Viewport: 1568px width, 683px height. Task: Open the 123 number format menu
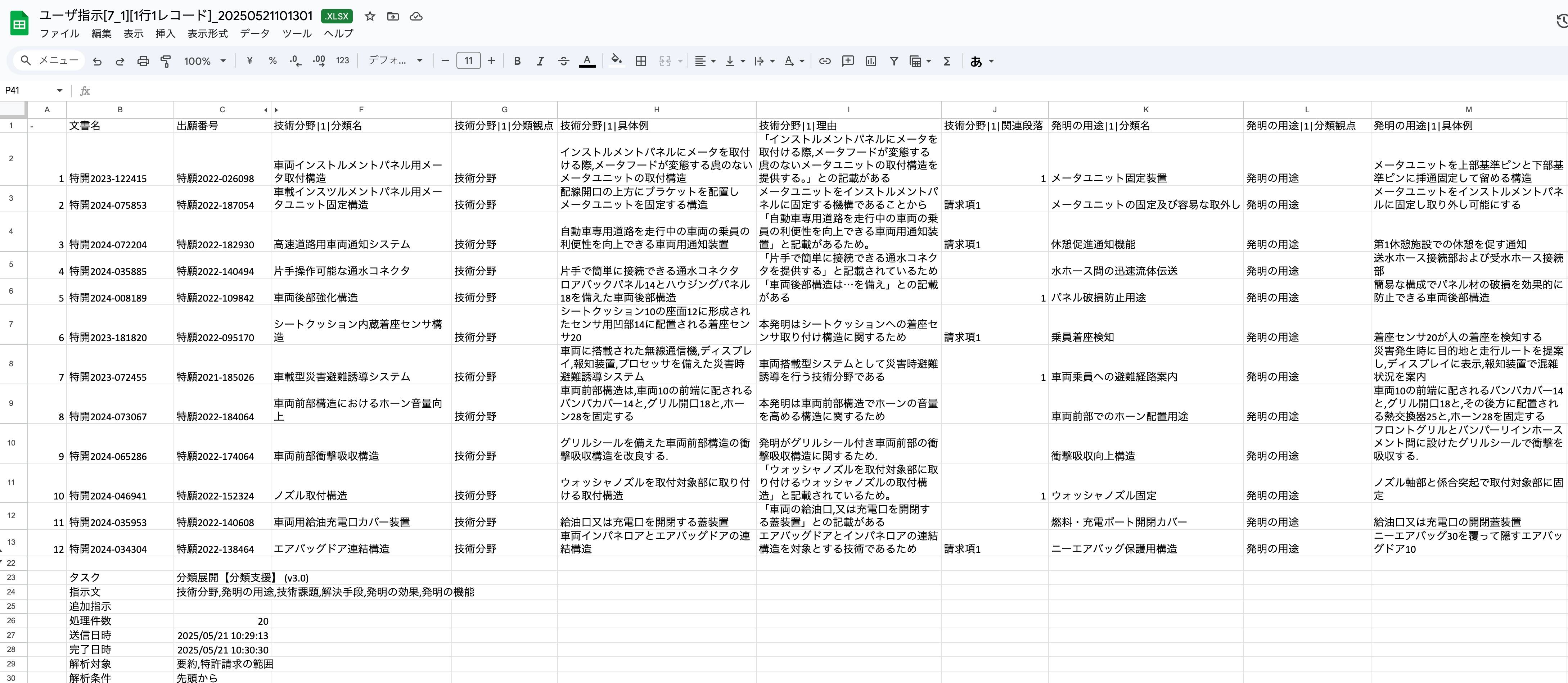point(343,61)
